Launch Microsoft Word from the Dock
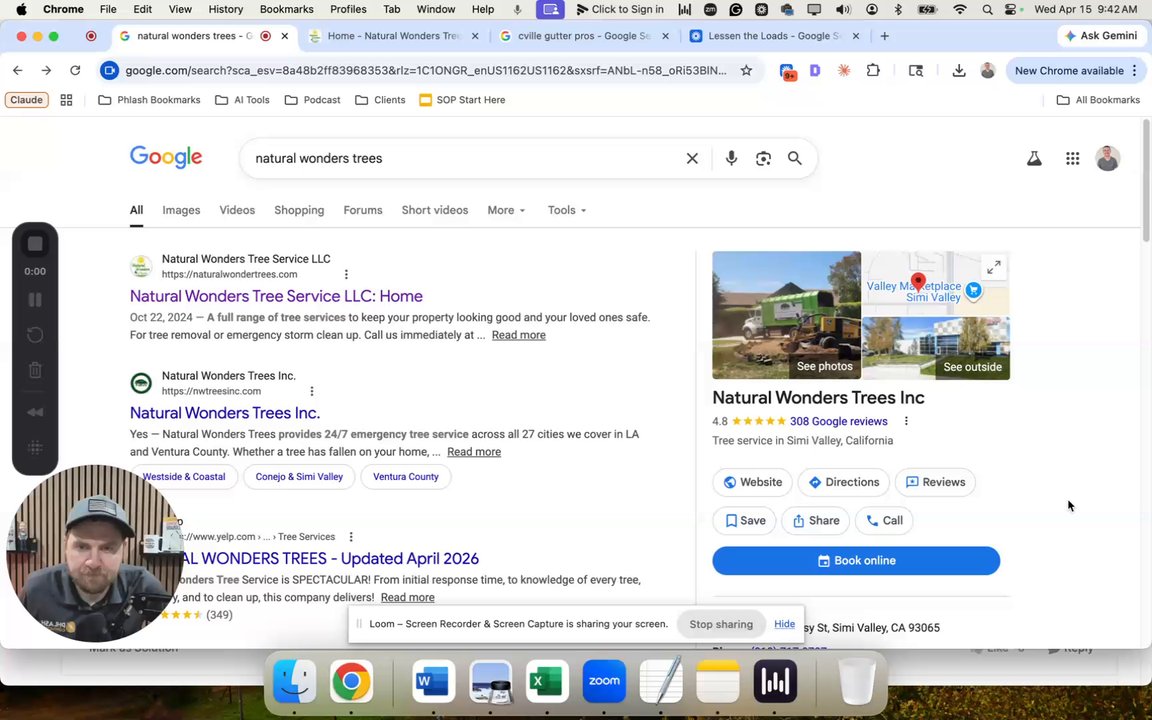The image size is (1152, 720). tap(431, 682)
